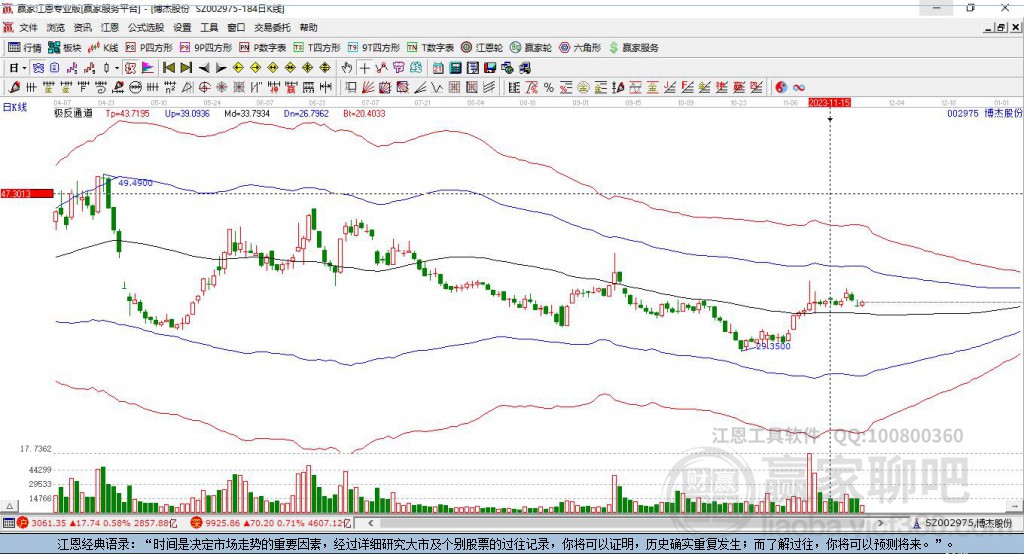Select the n² square tool icon

[170, 87]
